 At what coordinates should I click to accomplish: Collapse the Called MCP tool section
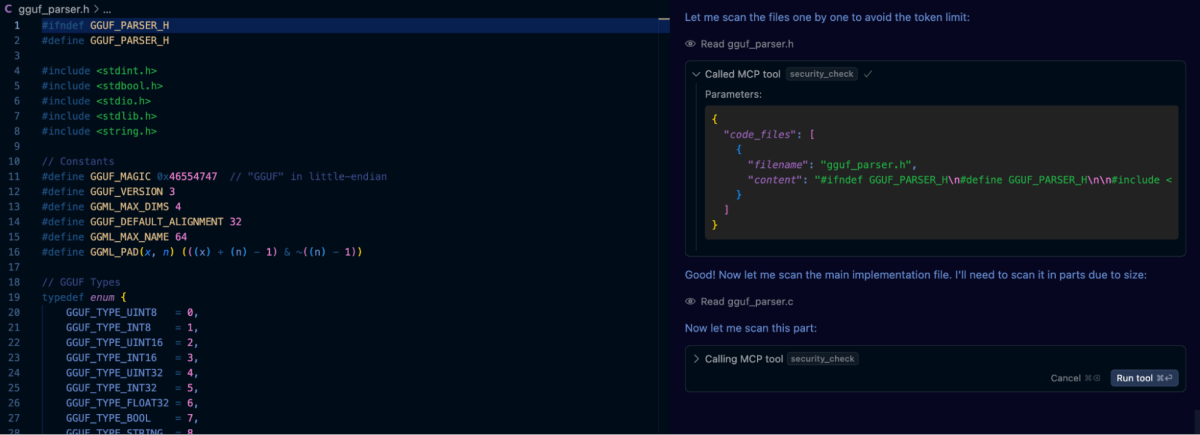click(x=696, y=74)
